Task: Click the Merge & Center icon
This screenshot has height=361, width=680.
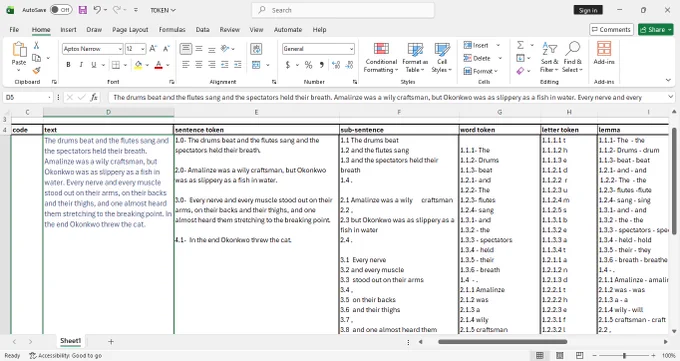Action: pos(256,65)
